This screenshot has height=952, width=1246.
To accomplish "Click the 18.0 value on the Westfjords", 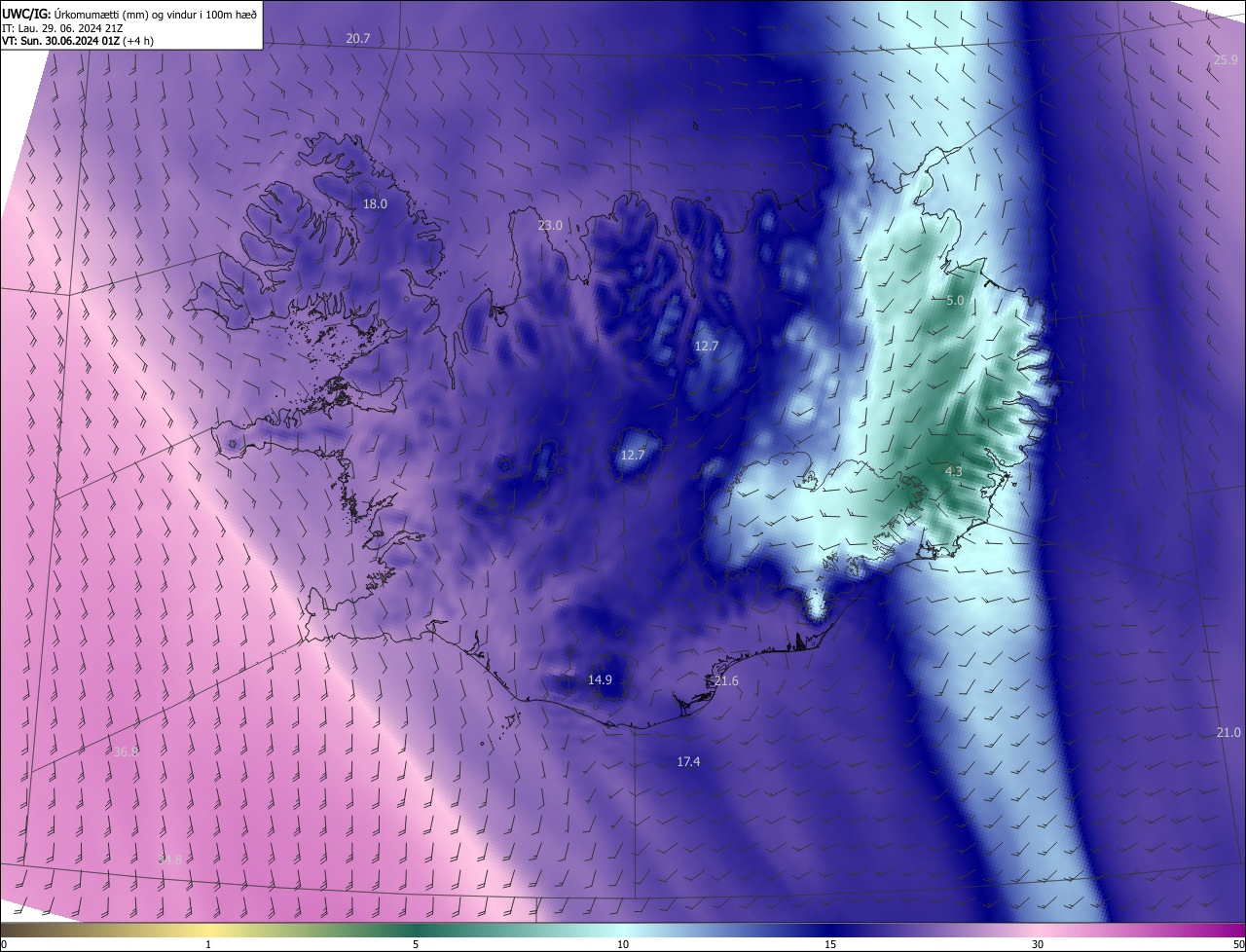I will click(x=375, y=203).
